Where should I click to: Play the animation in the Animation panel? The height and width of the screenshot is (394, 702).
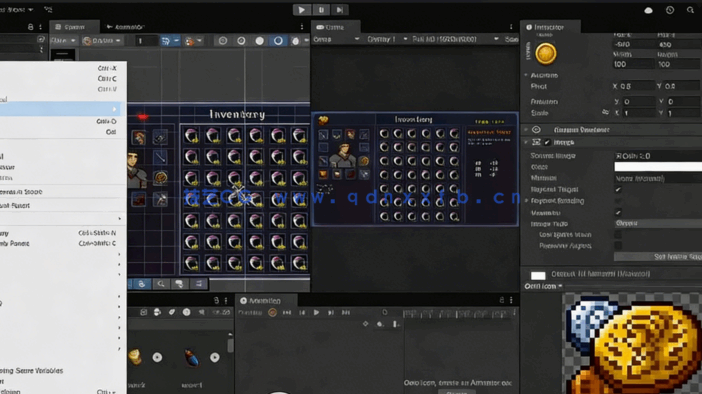pyautogui.click(x=317, y=313)
